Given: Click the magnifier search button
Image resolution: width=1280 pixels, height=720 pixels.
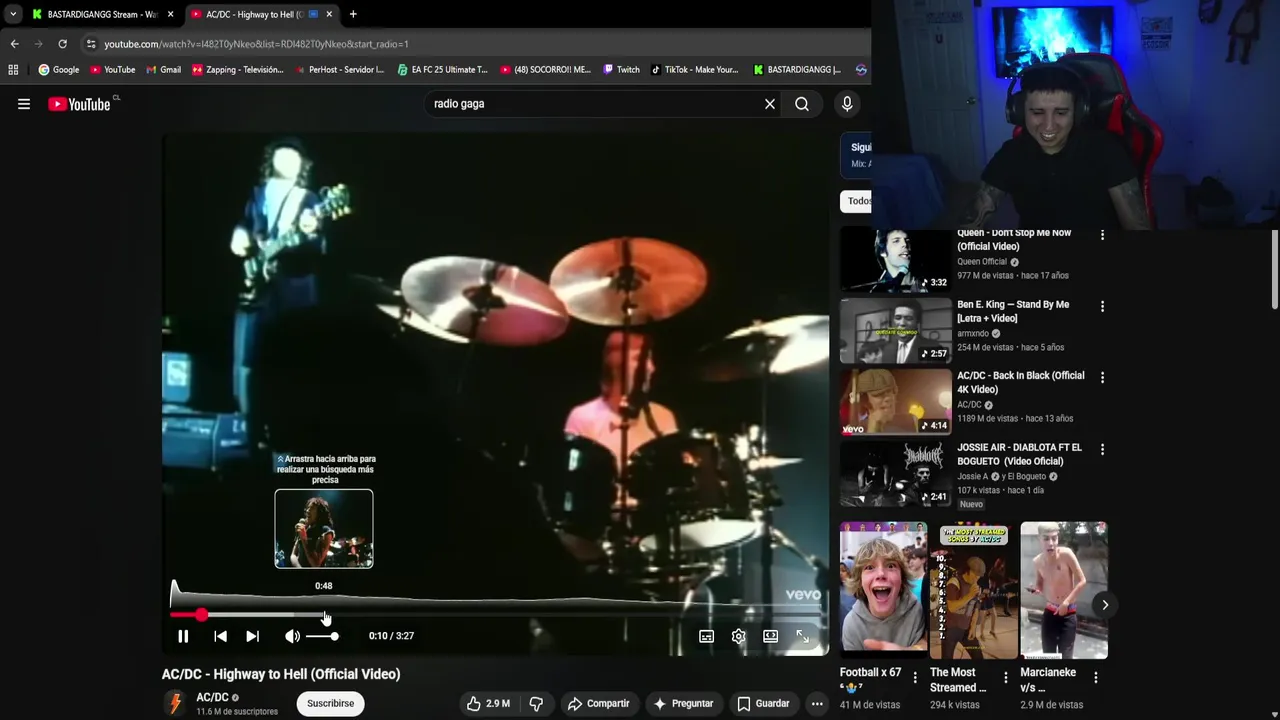Looking at the screenshot, I should pos(802,104).
